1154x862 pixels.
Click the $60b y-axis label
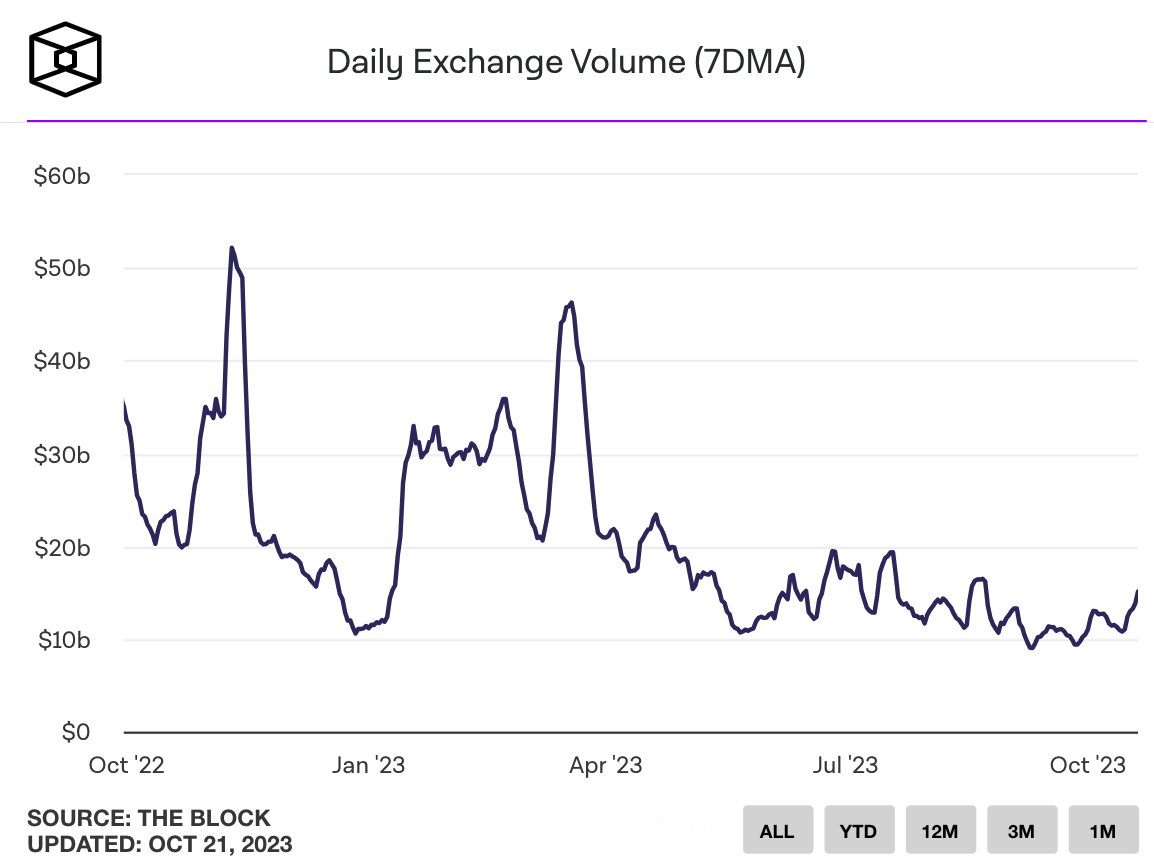click(x=64, y=176)
